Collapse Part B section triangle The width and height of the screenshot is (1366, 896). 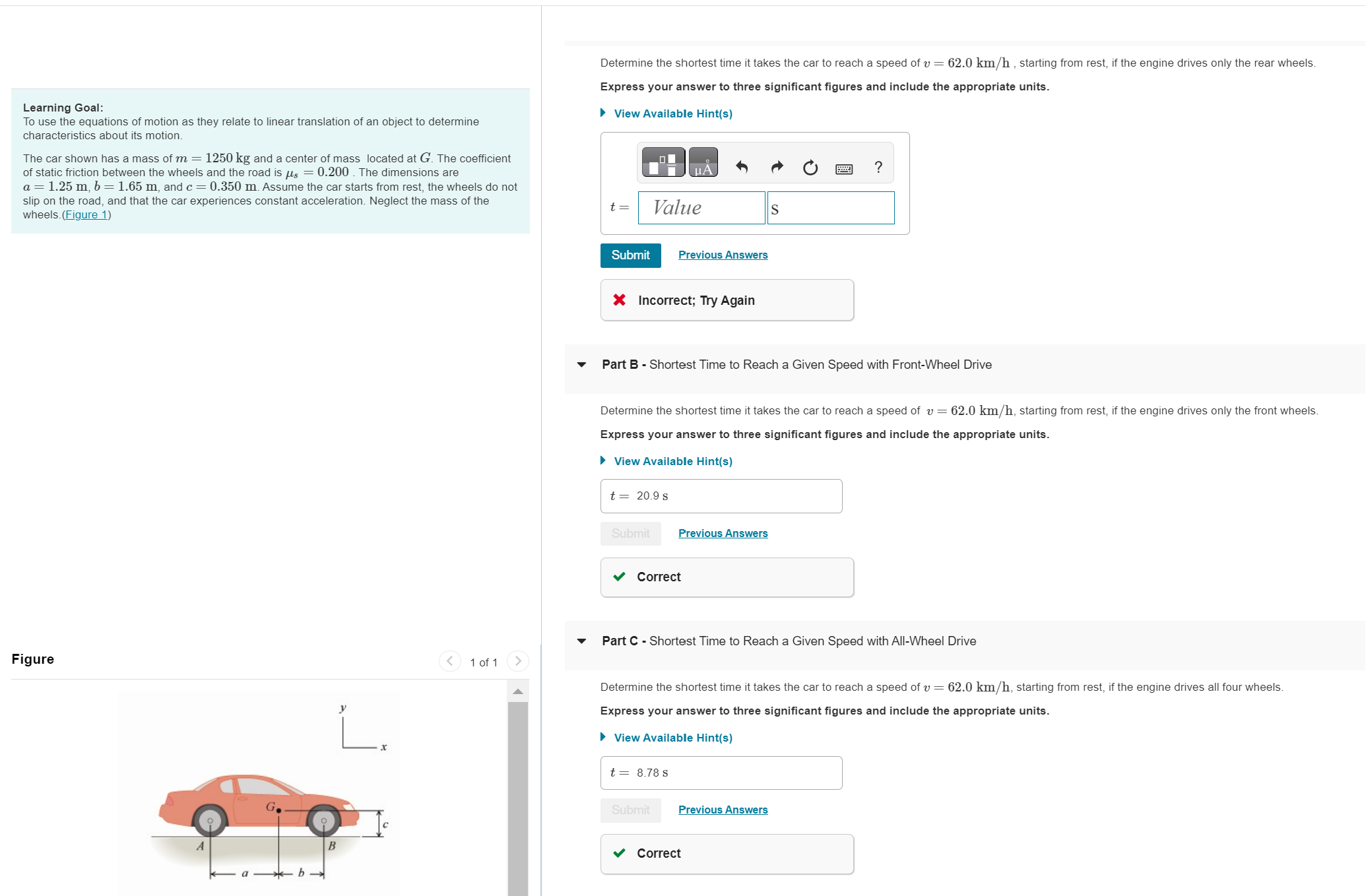(x=581, y=365)
